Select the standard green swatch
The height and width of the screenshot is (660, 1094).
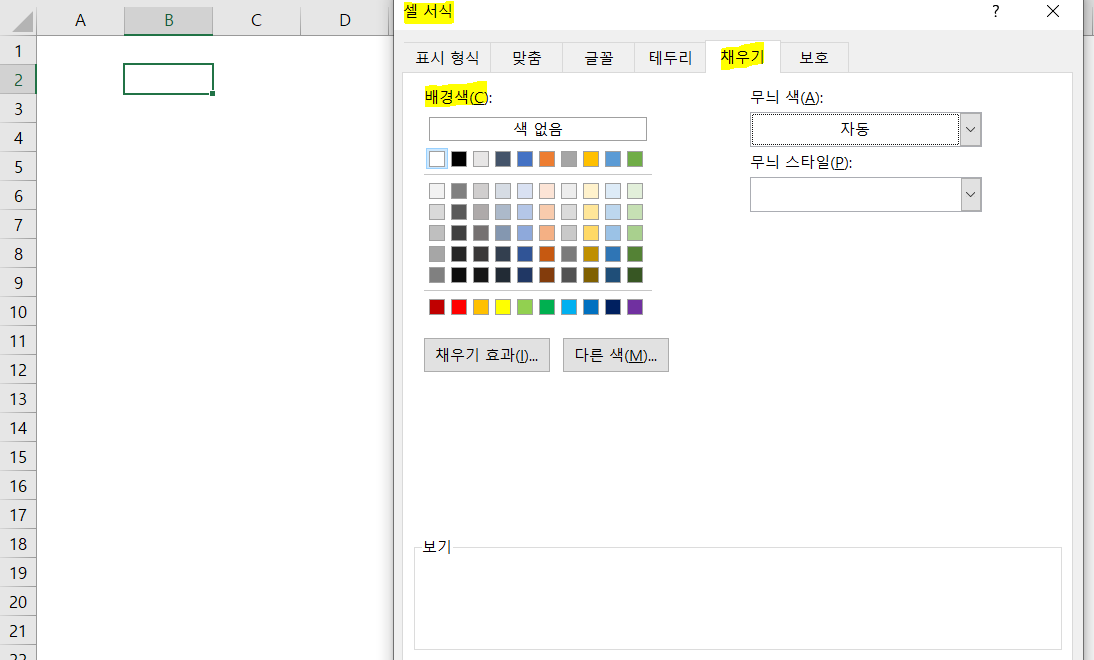pyautogui.click(x=547, y=307)
